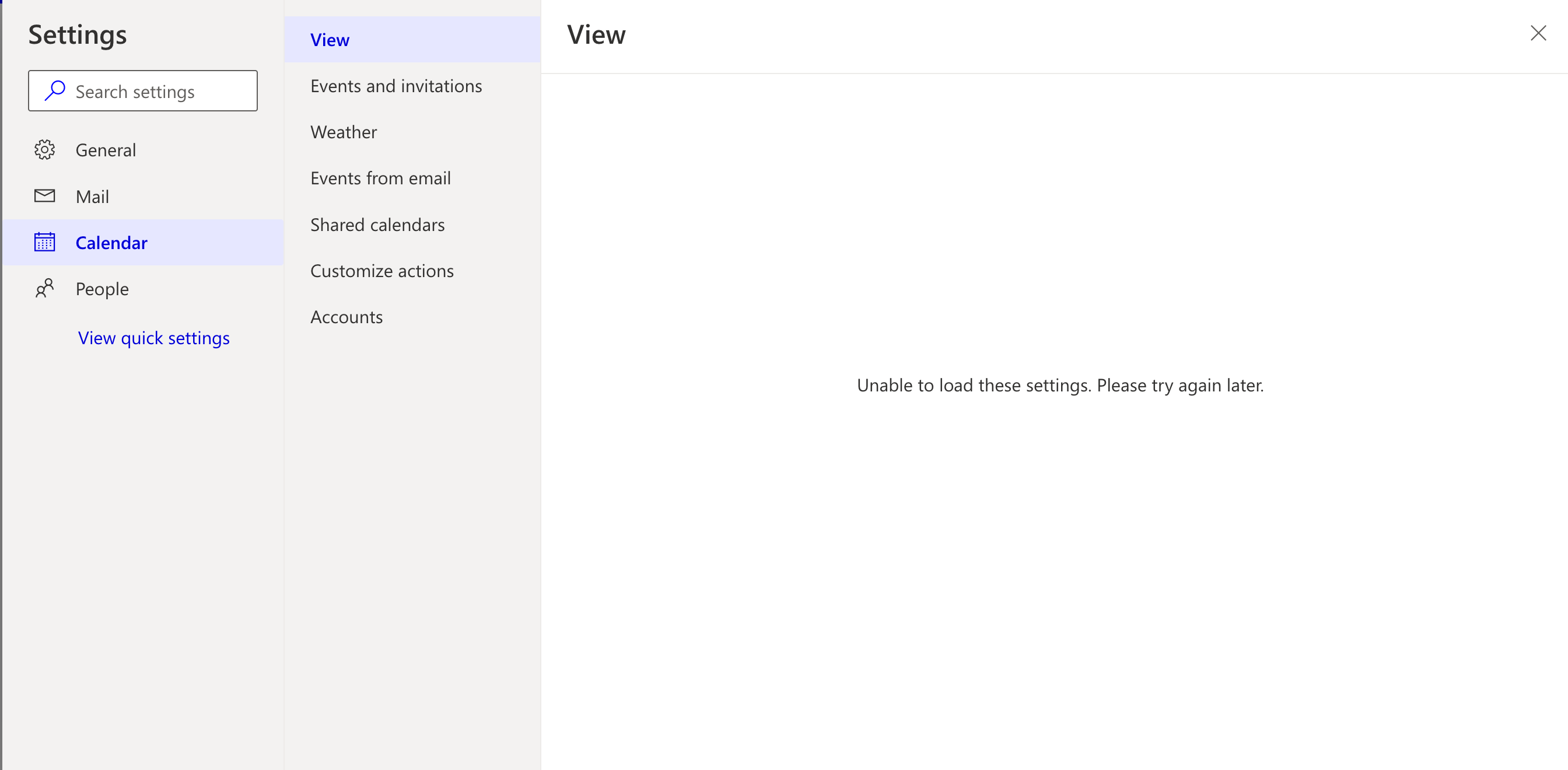The height and width of the screenshot is (770, 1568).
Task: Select View in the calendar settings list
Action: (x=330, y=40)
